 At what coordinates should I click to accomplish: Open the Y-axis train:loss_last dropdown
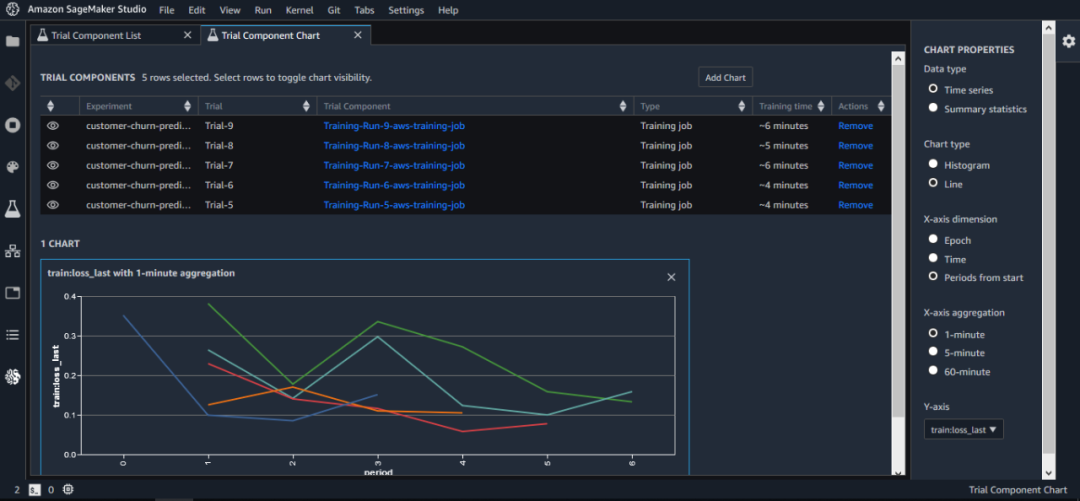[964, 429]
